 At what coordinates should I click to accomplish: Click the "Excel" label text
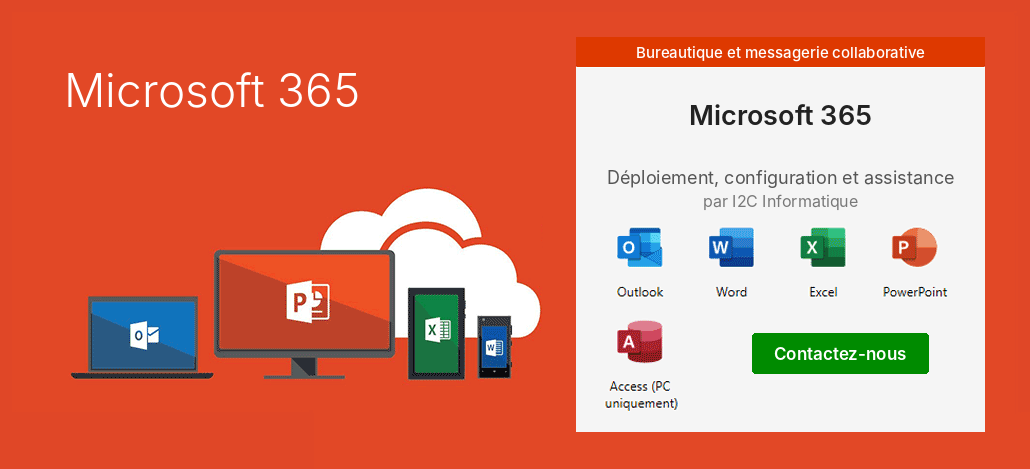823,292
